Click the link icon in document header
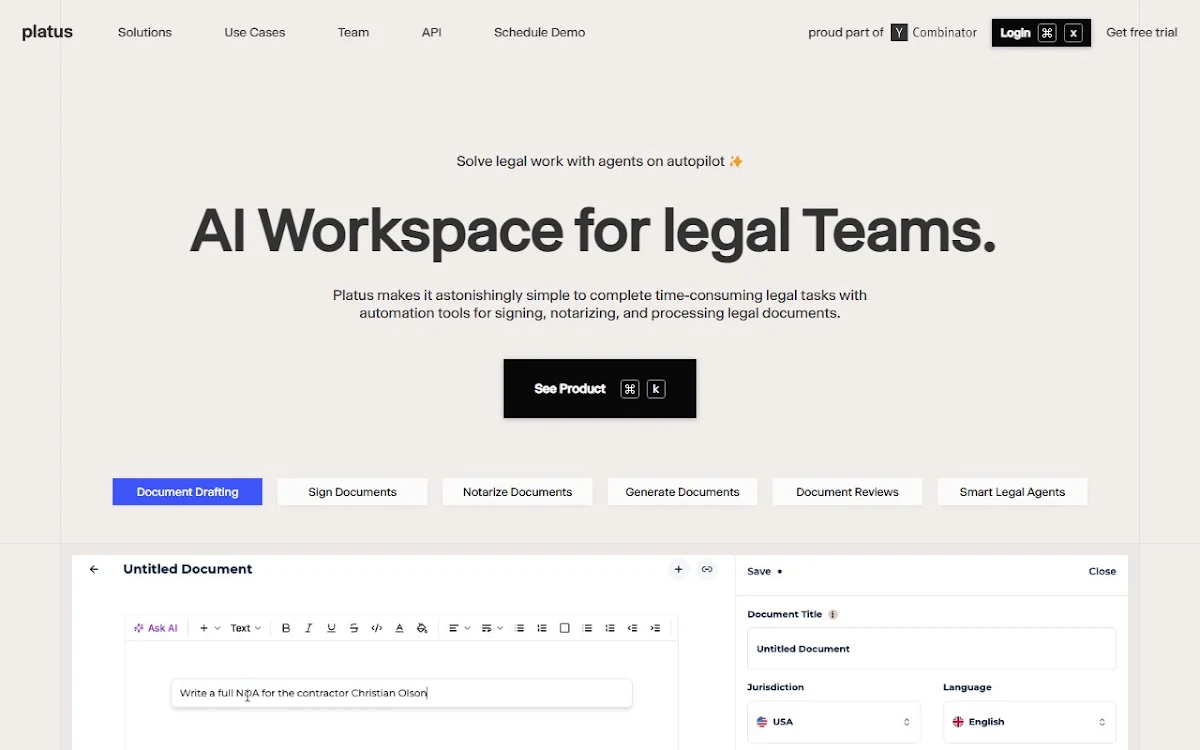1200x750 pixels. [x=707, y=569]
